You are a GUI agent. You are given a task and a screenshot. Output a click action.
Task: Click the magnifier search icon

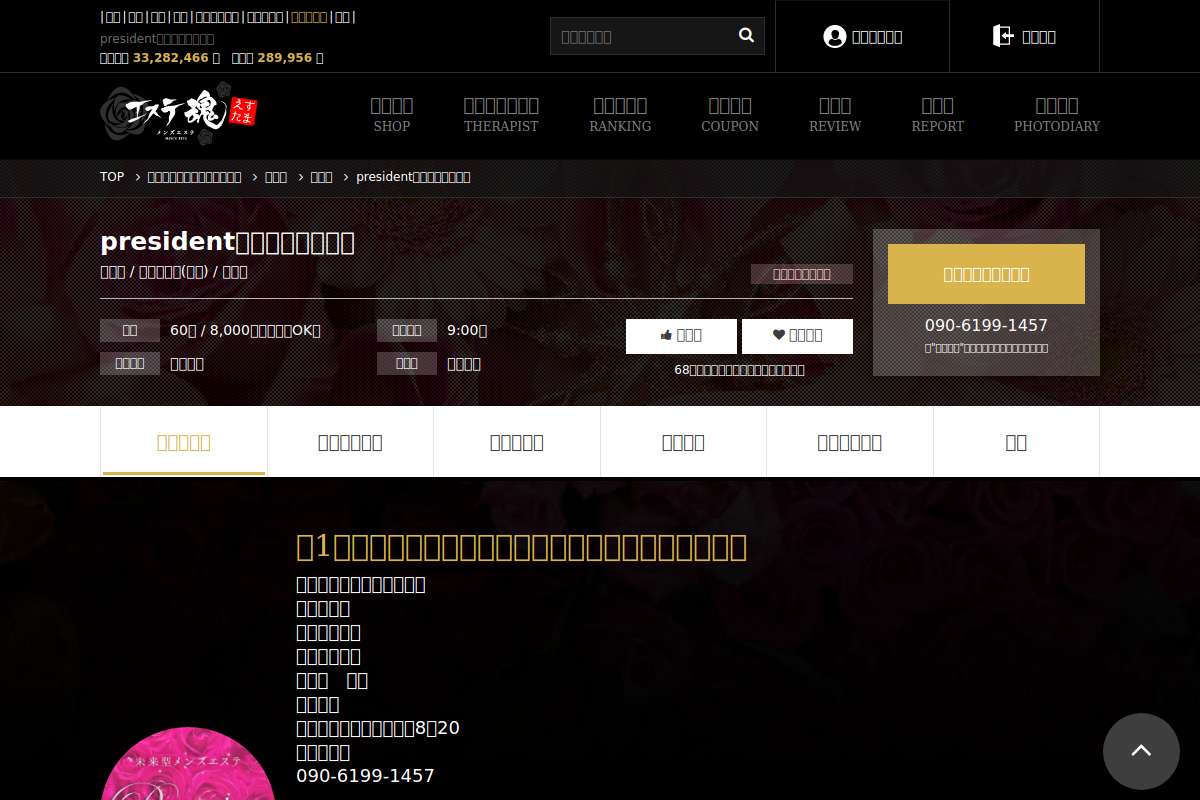point(746,36)
